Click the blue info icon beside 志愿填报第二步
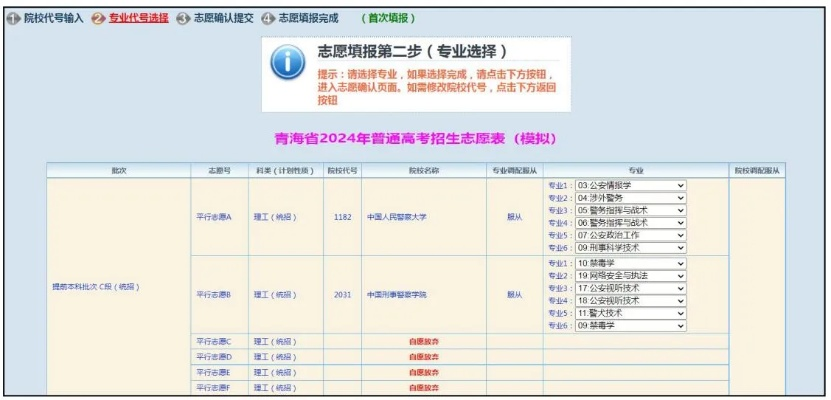The width and height of the screenshot is (831, 400). [287, 63]
